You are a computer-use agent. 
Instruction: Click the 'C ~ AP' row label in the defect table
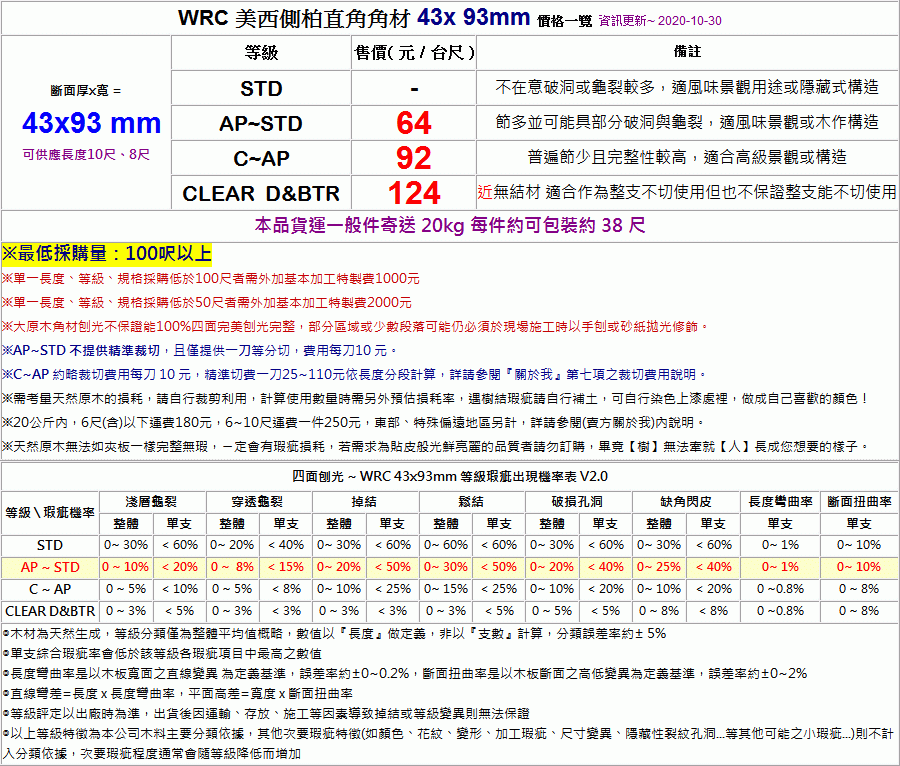[50, 589]
